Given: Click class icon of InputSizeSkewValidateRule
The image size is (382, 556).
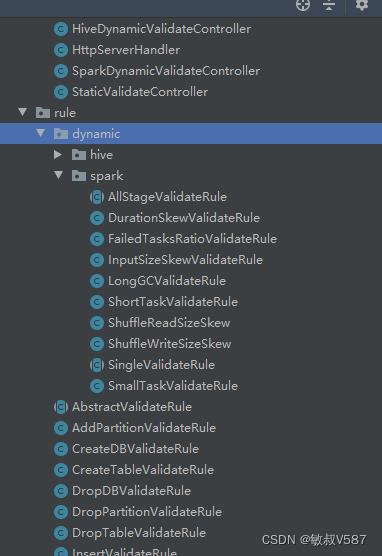Looking at the screenshot, I should click(x=97, y=260).
